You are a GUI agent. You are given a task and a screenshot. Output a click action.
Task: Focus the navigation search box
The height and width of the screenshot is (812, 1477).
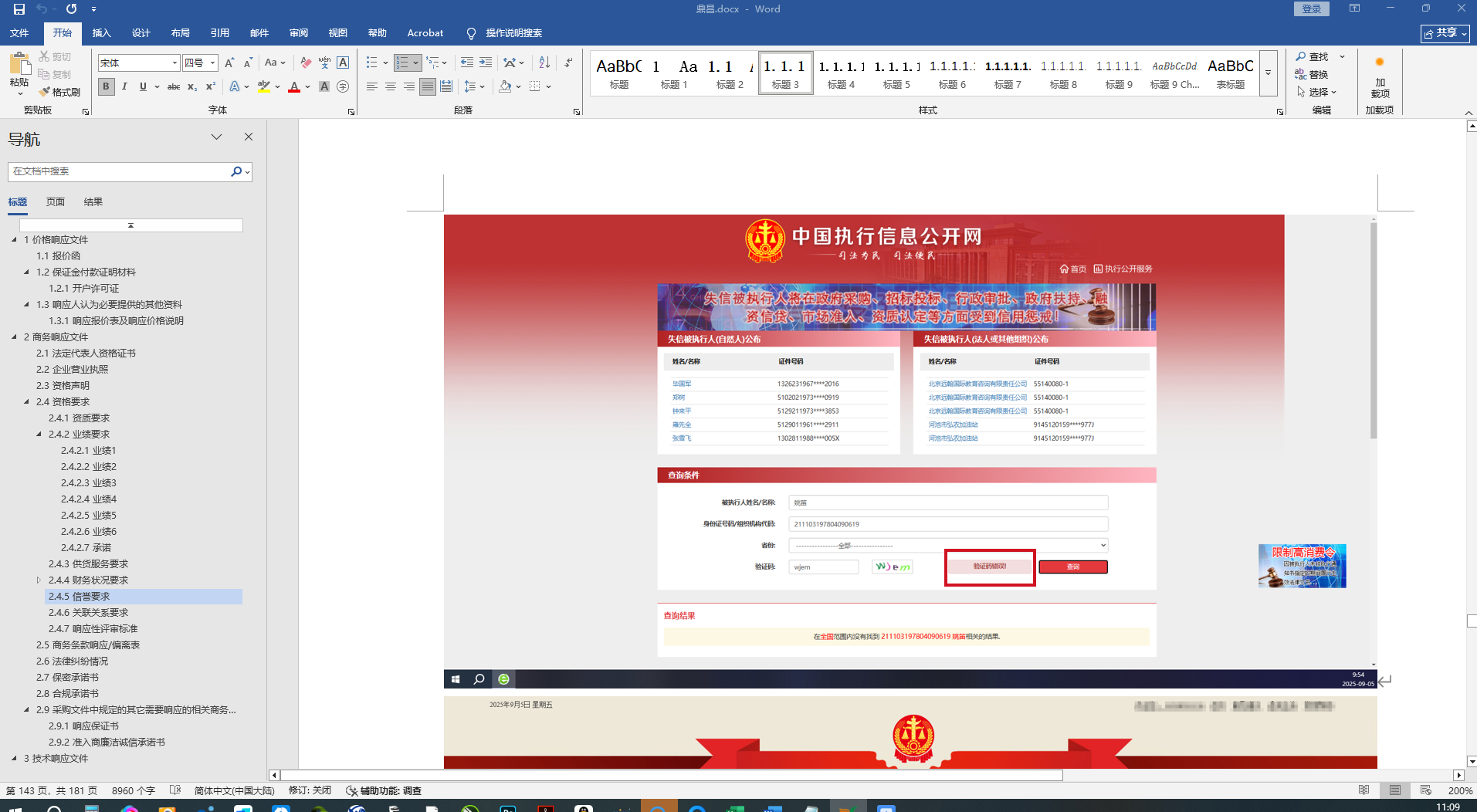click(x=120, y=171)
